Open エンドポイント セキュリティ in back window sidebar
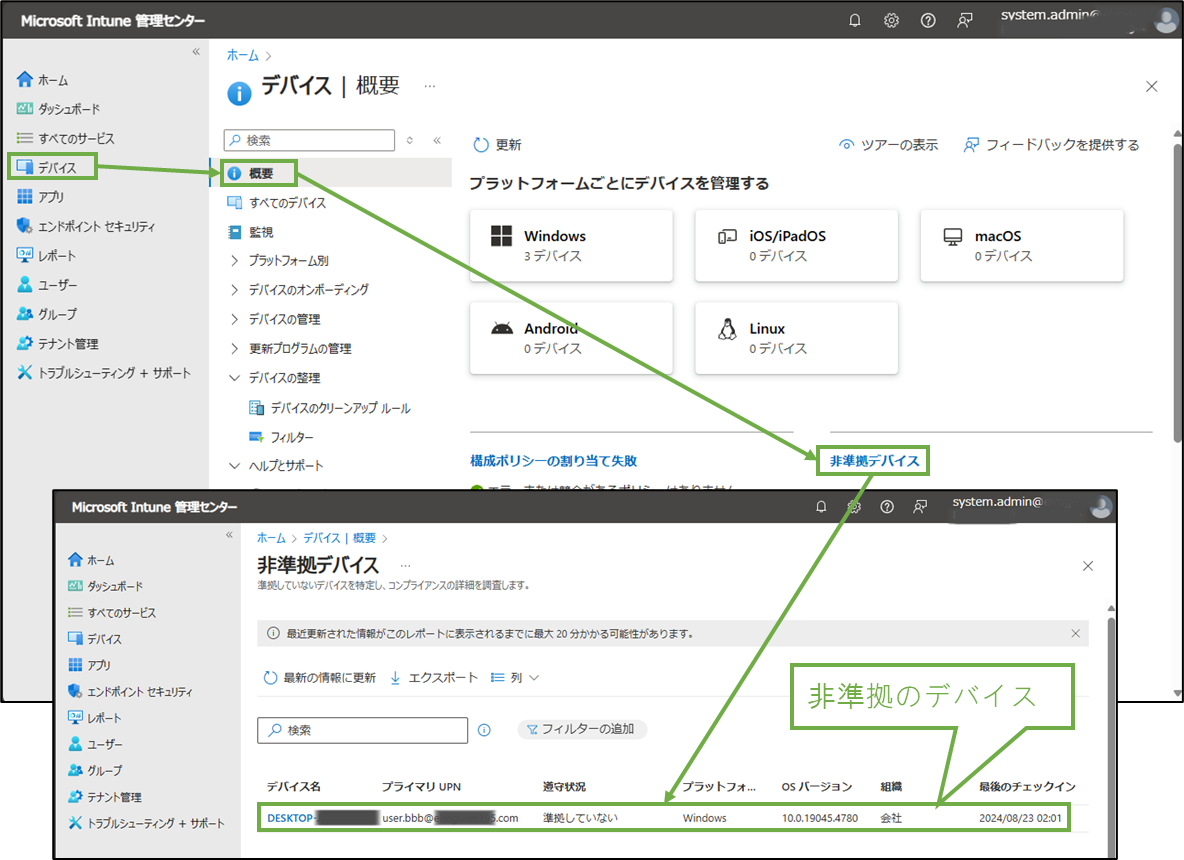Image resolution: width=1184 pixels, height=860 pixels. click(86, 226)
